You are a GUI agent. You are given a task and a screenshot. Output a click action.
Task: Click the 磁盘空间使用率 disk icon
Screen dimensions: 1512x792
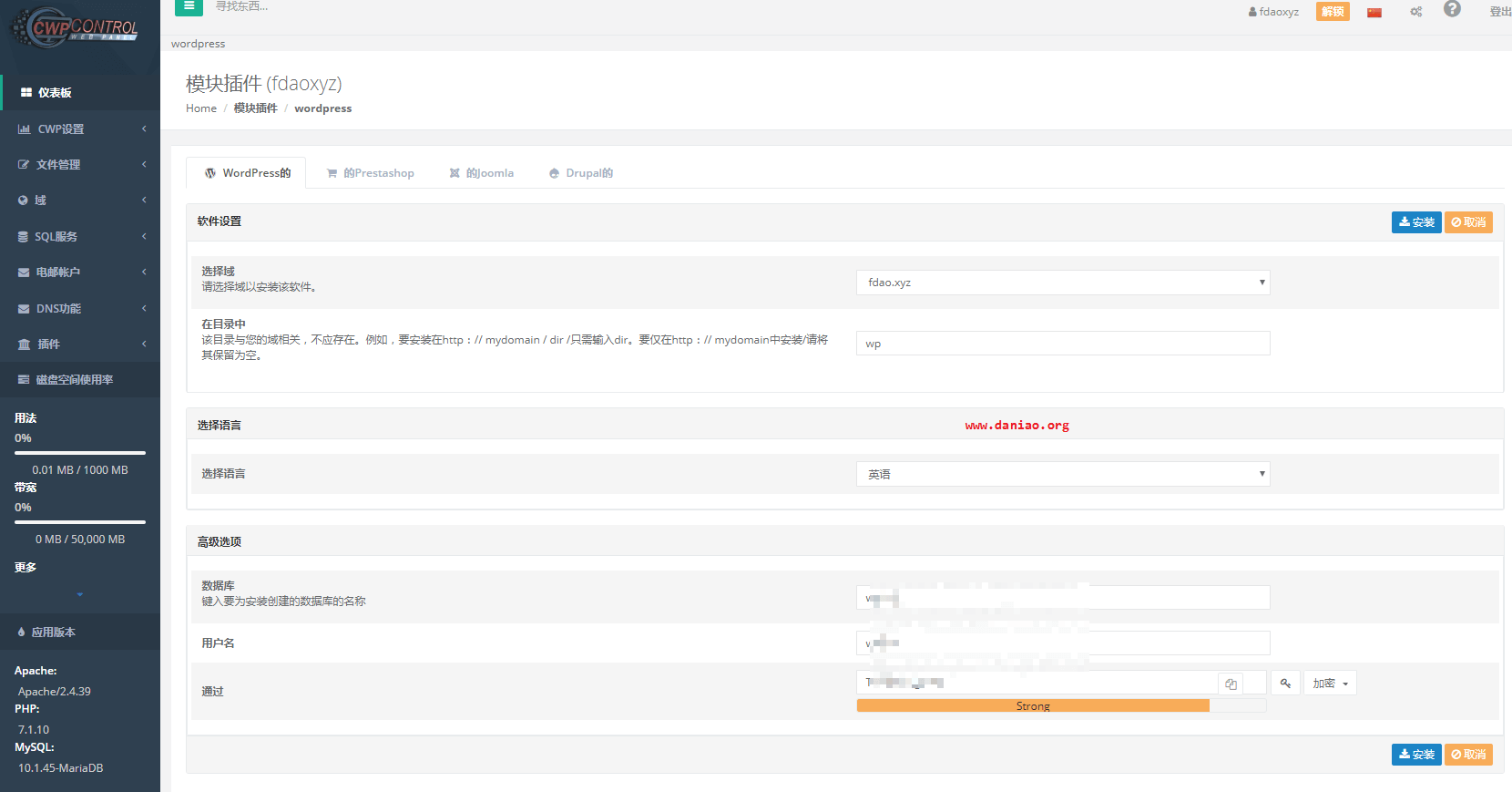tap(24, 380)
